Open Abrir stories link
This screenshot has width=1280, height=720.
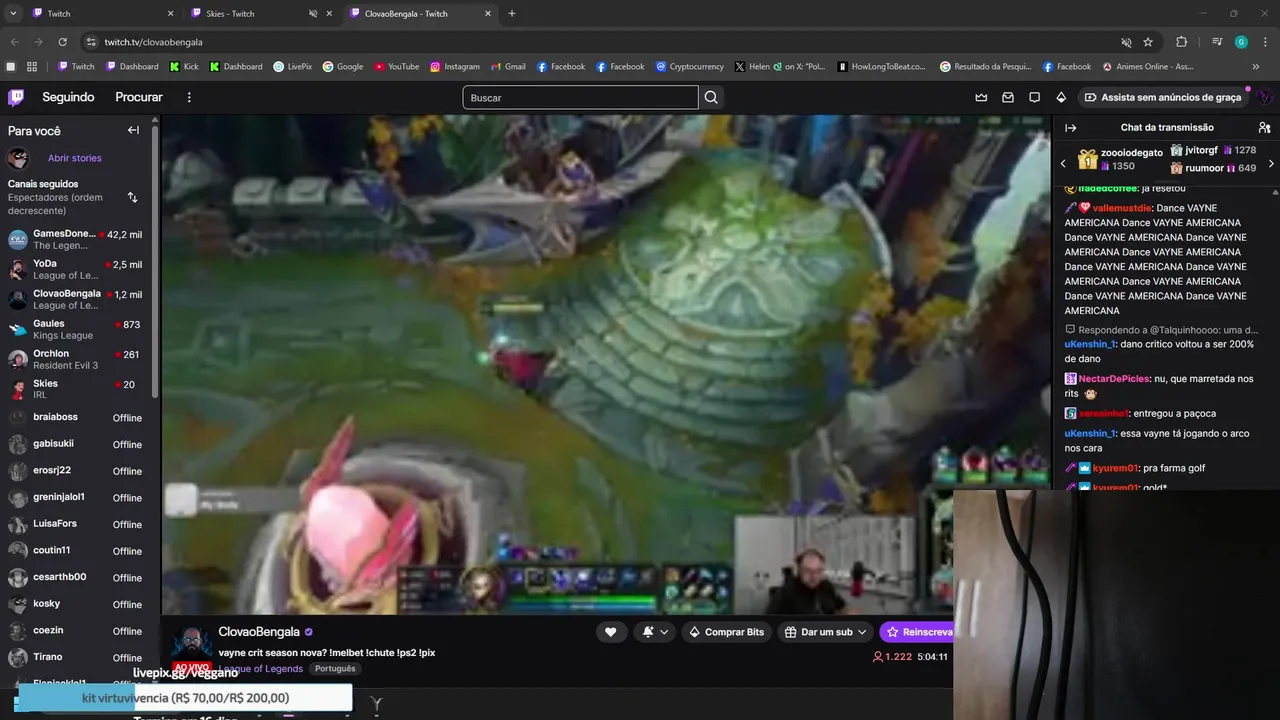click(75, 158)
